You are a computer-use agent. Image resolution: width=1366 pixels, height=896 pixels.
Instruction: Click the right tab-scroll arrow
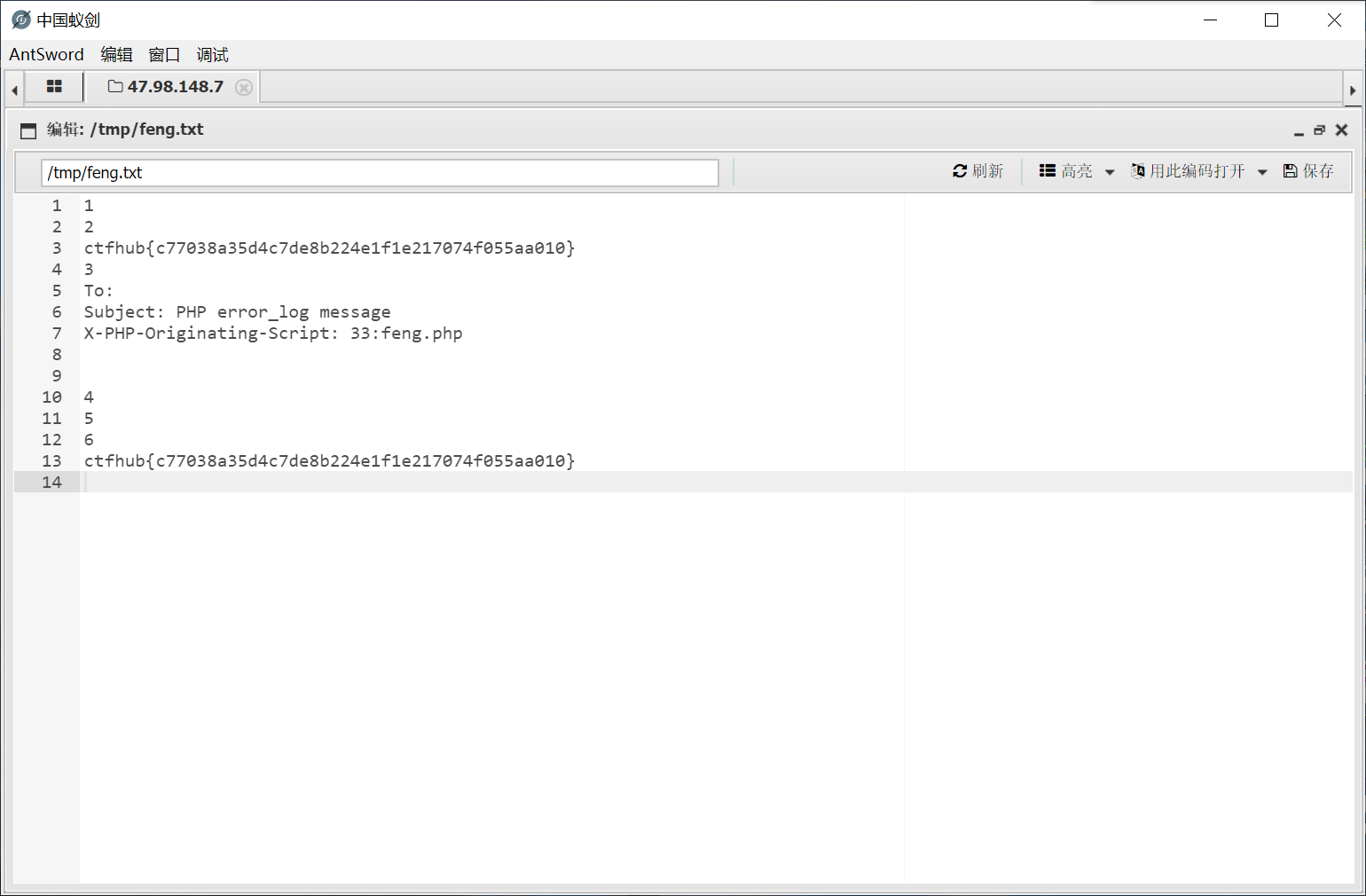(x=1352, y=89)
